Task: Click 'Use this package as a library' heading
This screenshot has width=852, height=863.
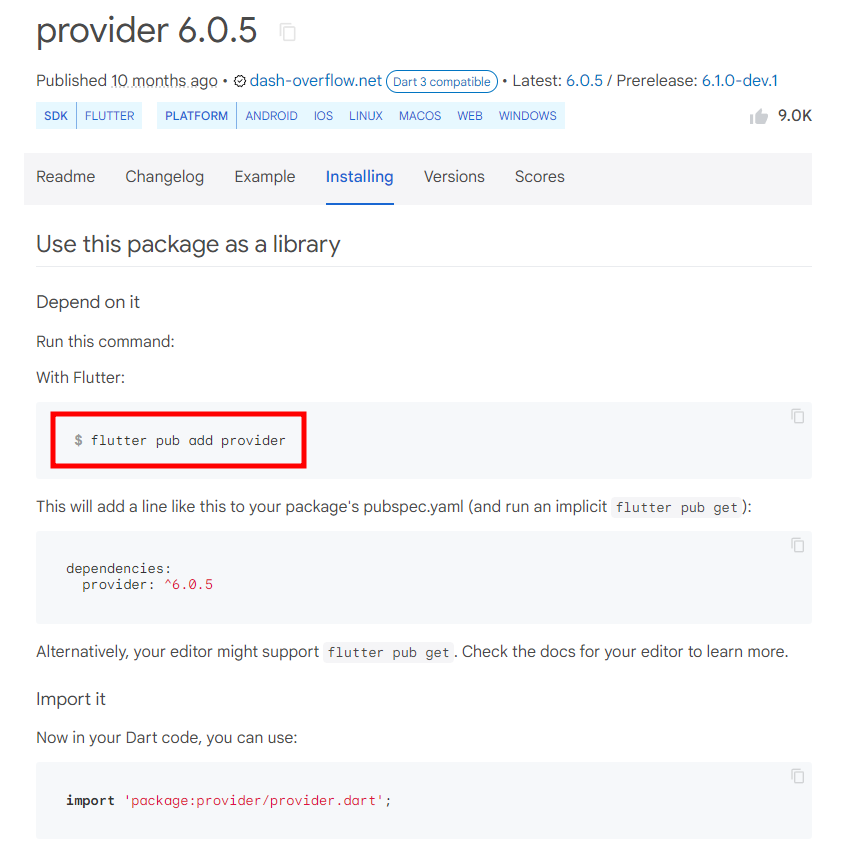Action: [x=188, y=244]
